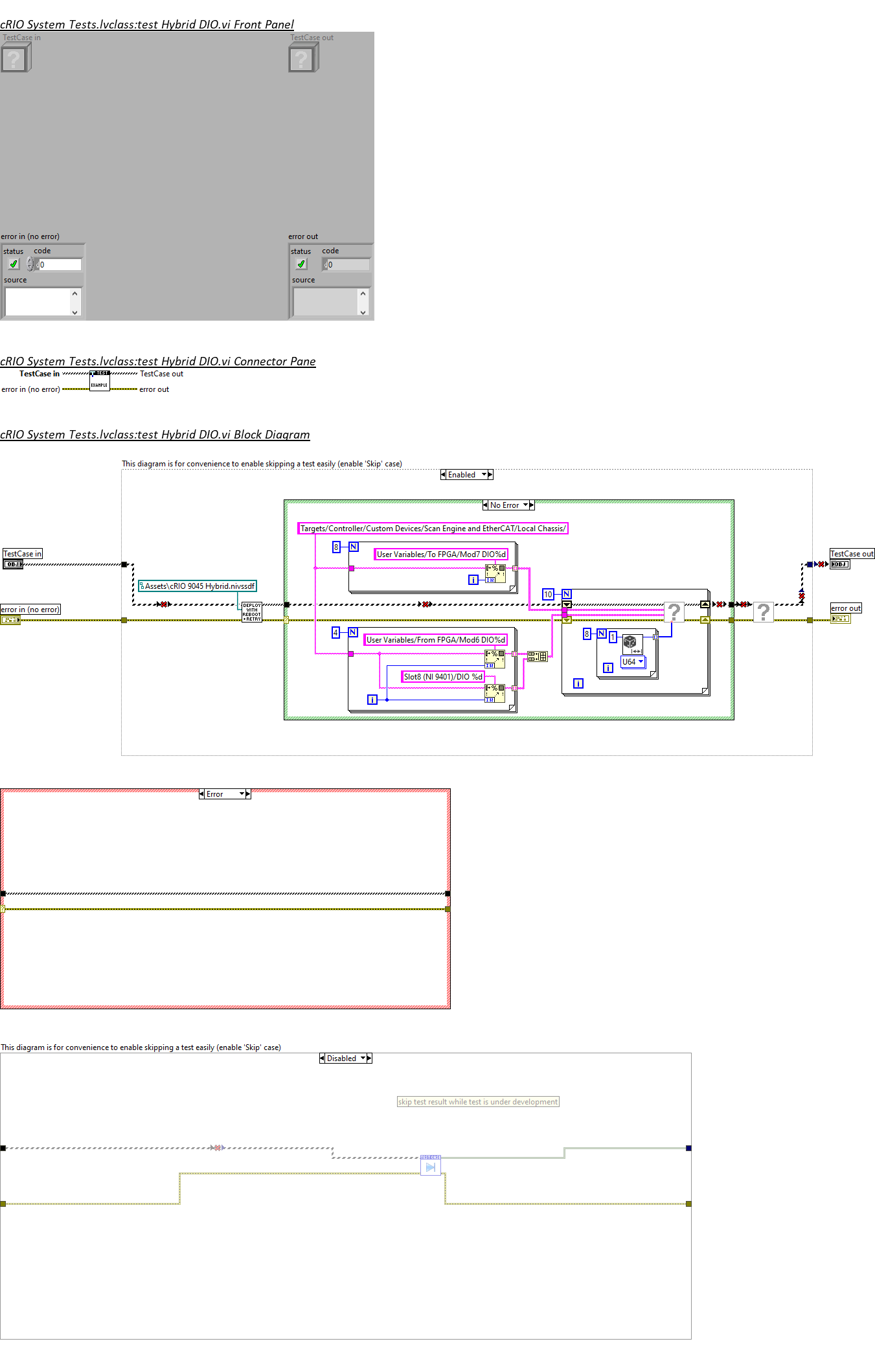The image size is (875, 1372).
Task: Click the Build Array node after Mod6 loop
Action: coord(538,656)
